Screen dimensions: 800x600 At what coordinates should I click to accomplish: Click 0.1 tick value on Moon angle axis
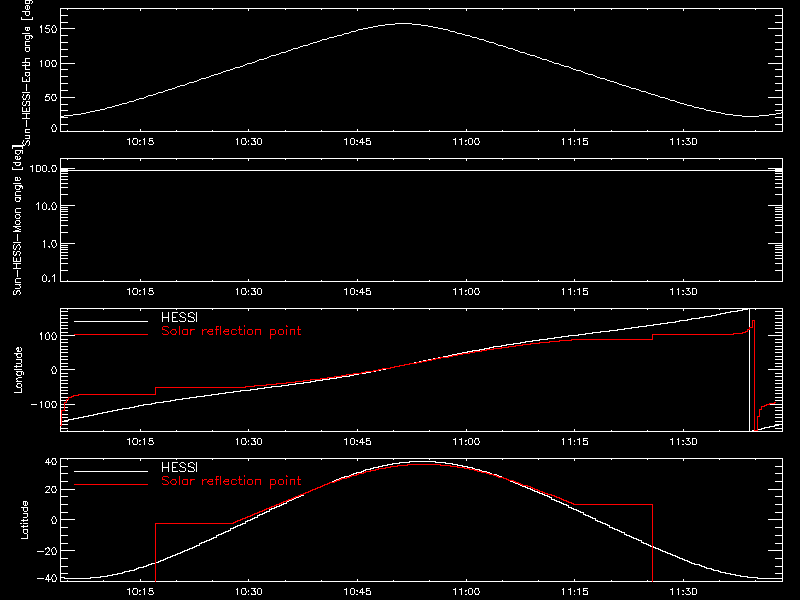[49, 279]
